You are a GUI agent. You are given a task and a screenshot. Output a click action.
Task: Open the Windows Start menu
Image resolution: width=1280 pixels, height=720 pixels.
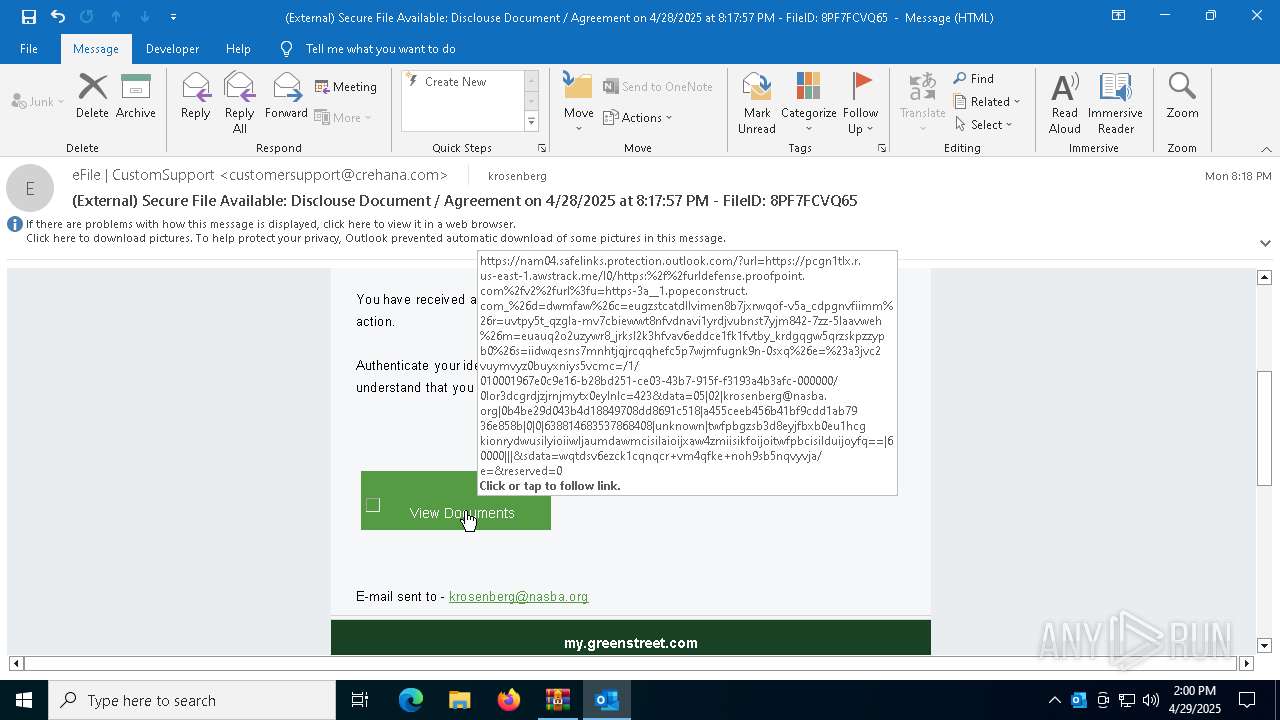(24, 700)
